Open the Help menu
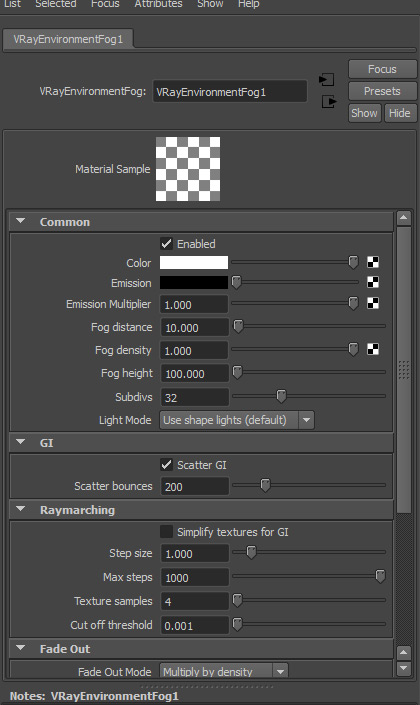The height and width of the screenshot is (705, 420). (x=249, y=4)
